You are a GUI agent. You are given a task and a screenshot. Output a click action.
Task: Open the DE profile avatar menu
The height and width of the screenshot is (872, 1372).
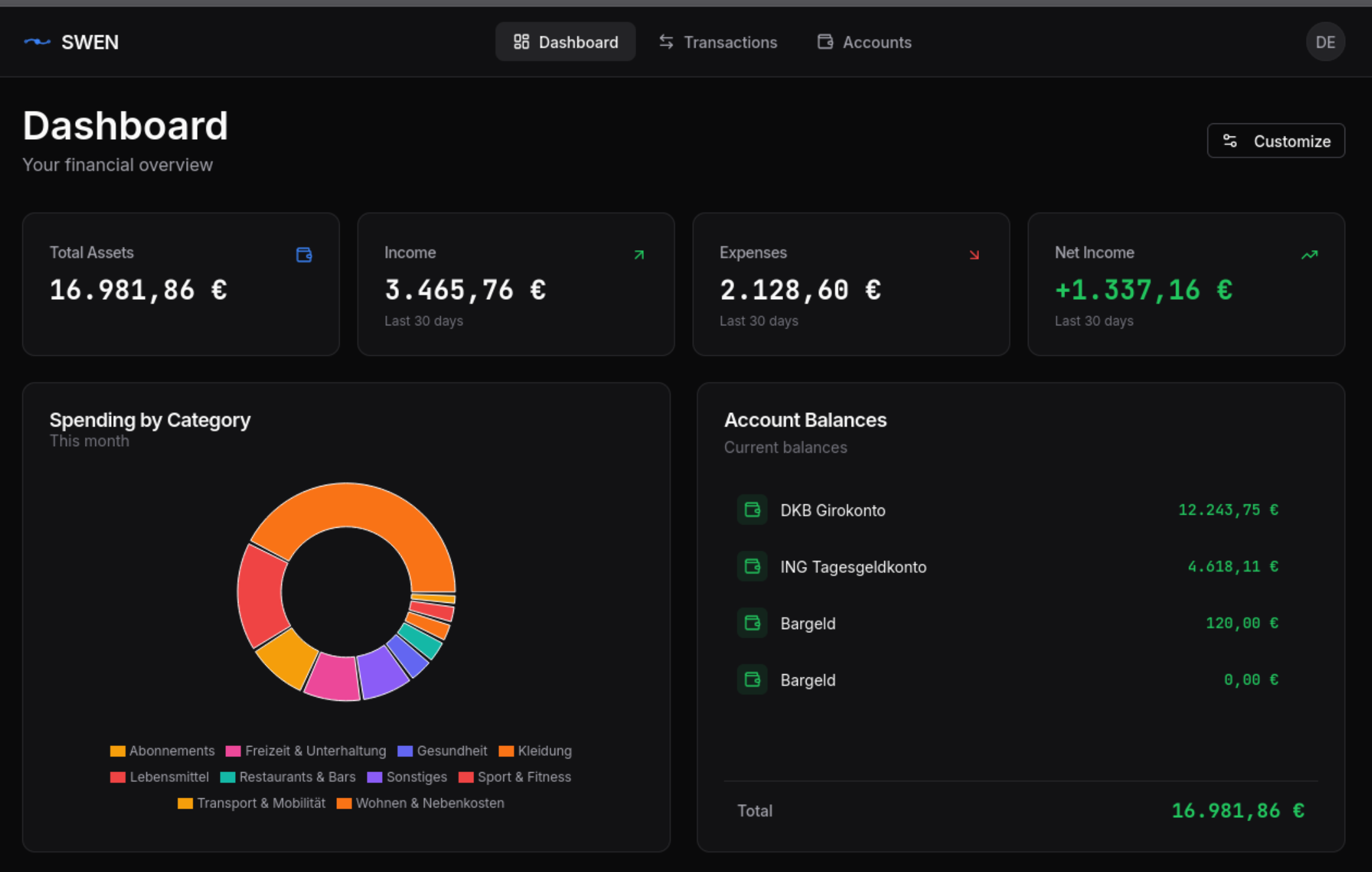(x=1325, y=42)
